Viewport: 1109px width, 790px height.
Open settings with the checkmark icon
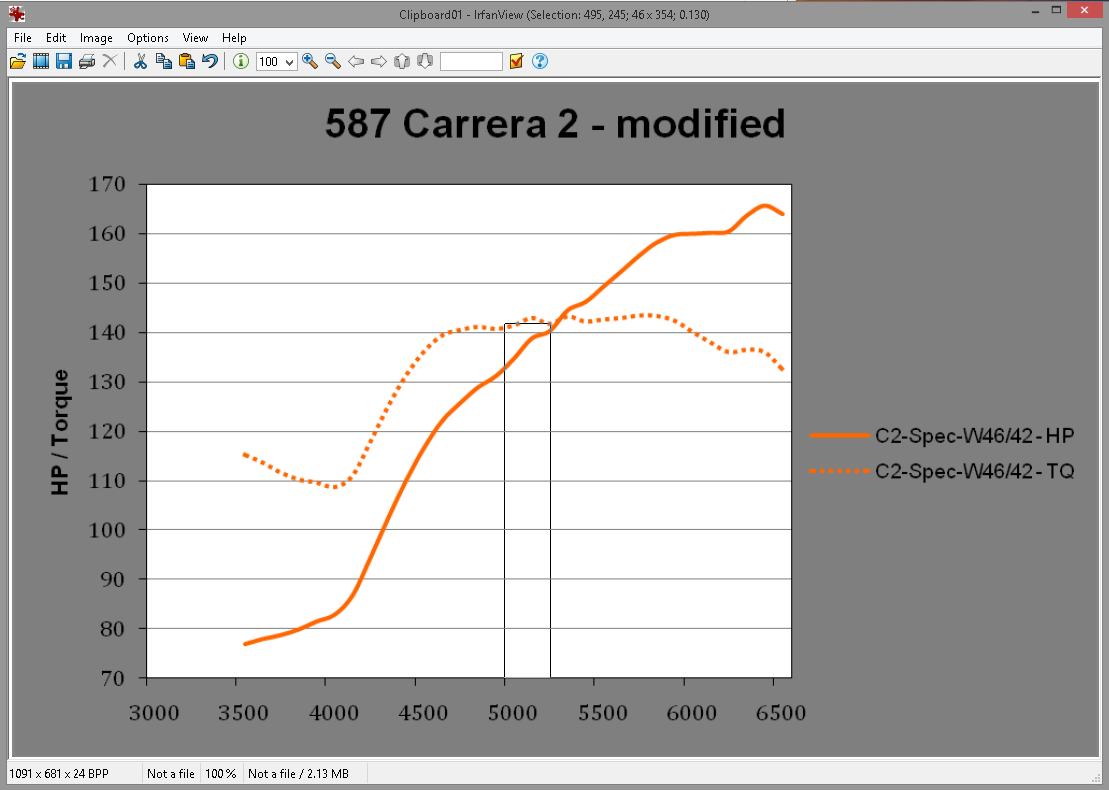pyautogui.click(x=516, y=62)
